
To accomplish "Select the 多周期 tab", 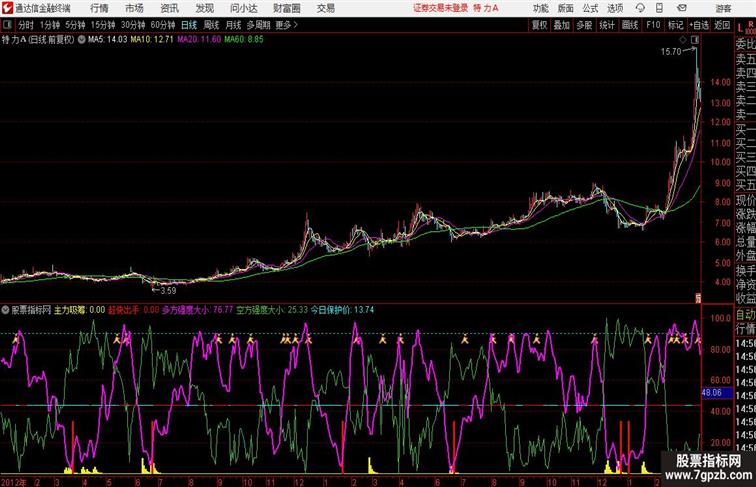I will point(258,25).
